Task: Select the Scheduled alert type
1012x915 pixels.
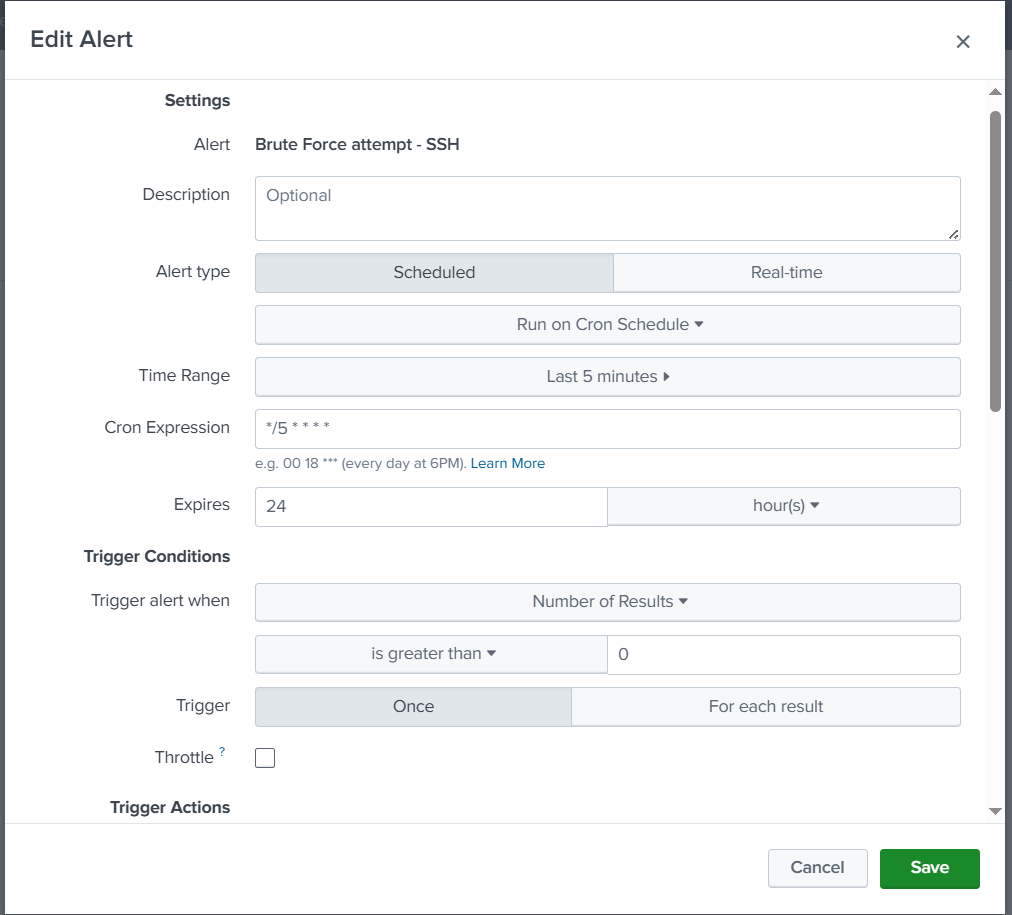Action: click(x=434, y=272)
